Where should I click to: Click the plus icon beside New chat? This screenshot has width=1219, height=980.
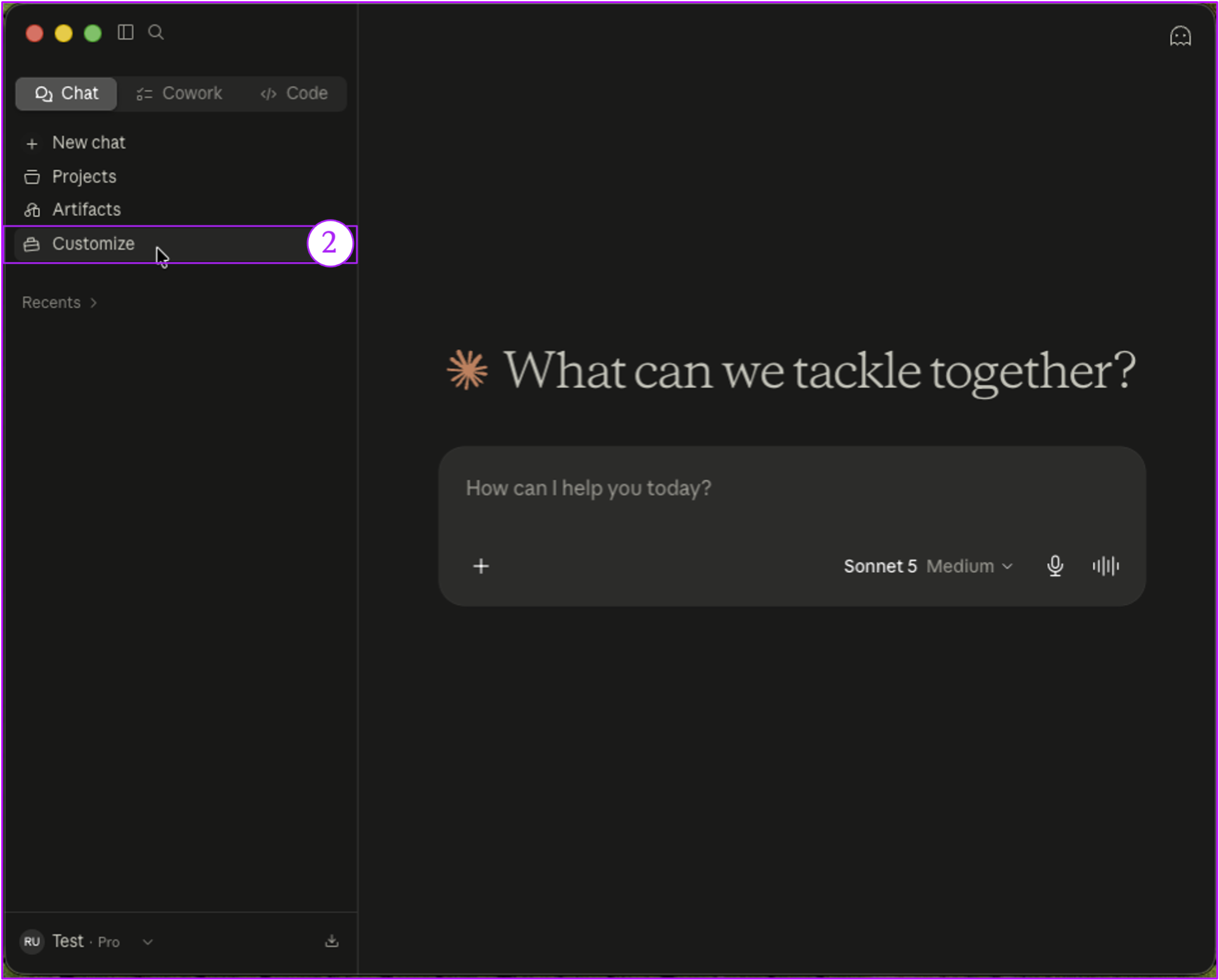[32, 143]
